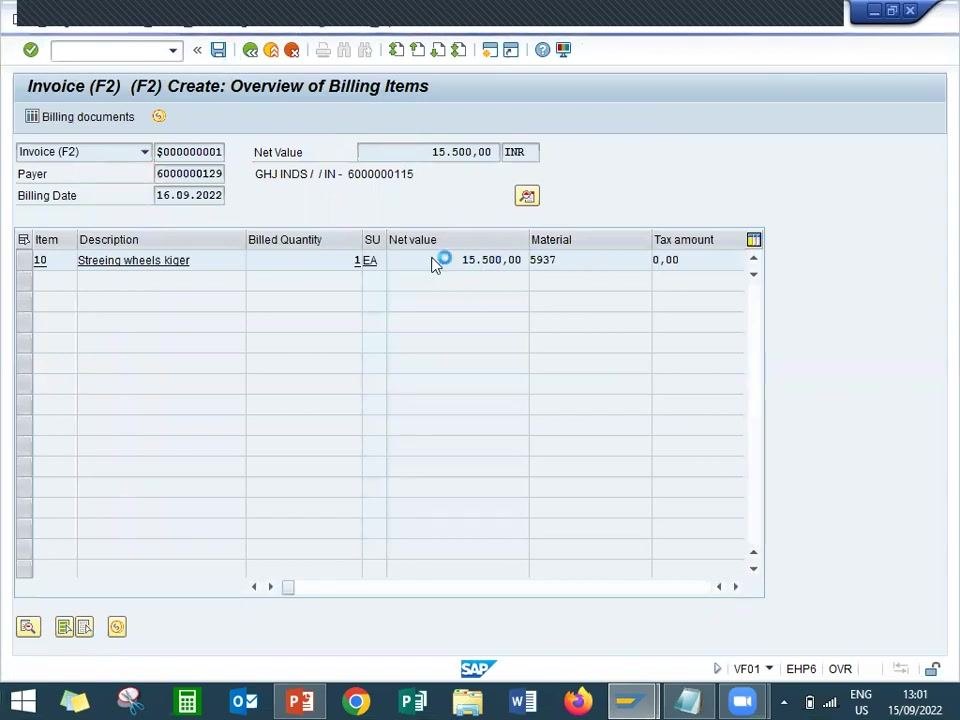This screenshot has width=960, height=720.
Task: Click the Tax amount column header
Action: pos(699,239)
